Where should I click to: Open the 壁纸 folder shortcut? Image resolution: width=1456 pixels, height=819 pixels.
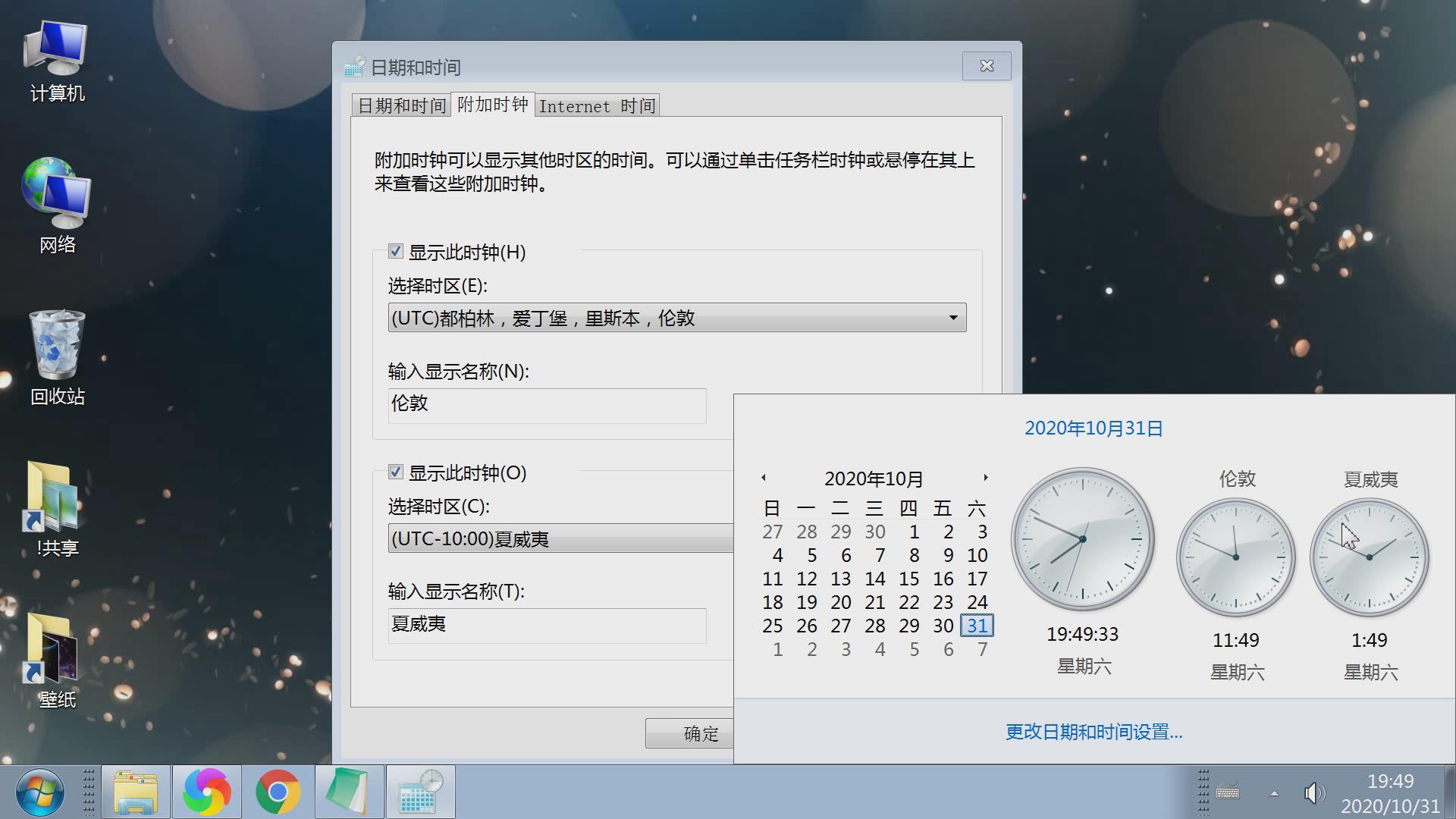(x=57, y=660)
